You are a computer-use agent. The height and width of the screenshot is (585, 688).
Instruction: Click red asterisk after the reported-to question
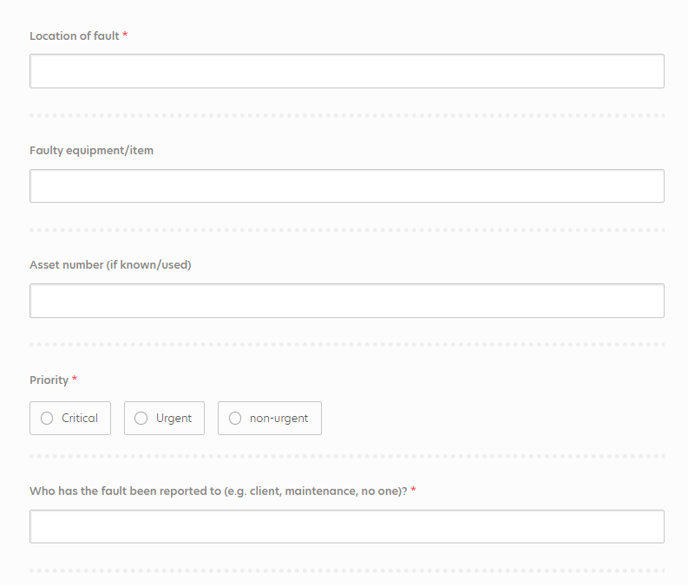[413, 489]
